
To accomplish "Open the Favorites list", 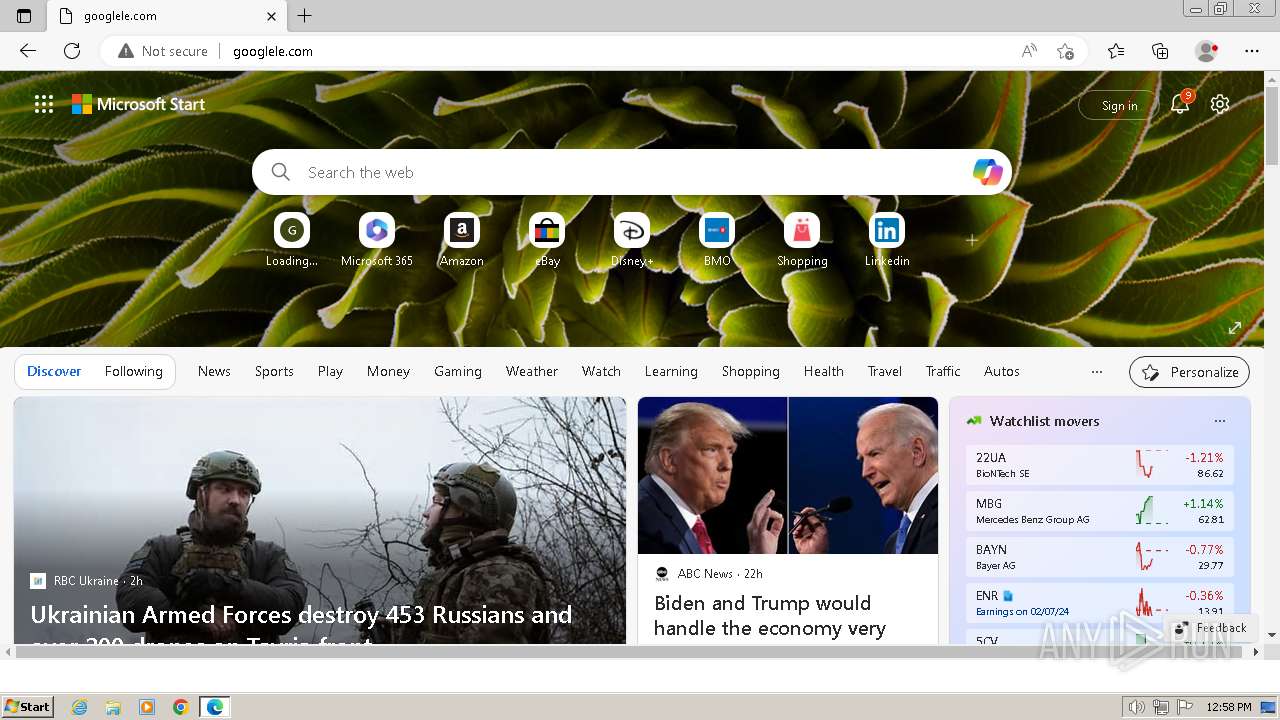I will [1116, 51].
